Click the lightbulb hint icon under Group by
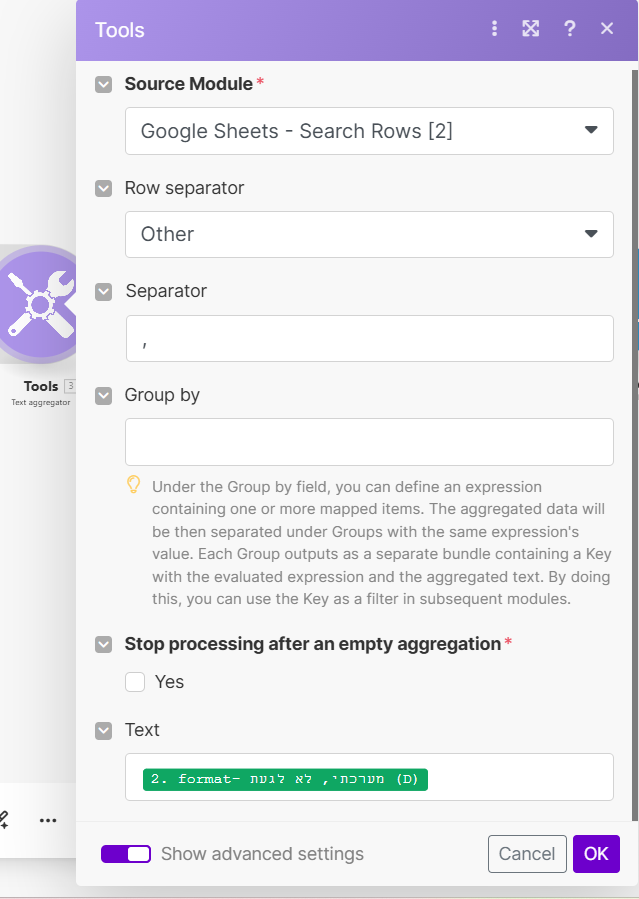The width and height of the screenshot is (639, 899). (134, 485)
